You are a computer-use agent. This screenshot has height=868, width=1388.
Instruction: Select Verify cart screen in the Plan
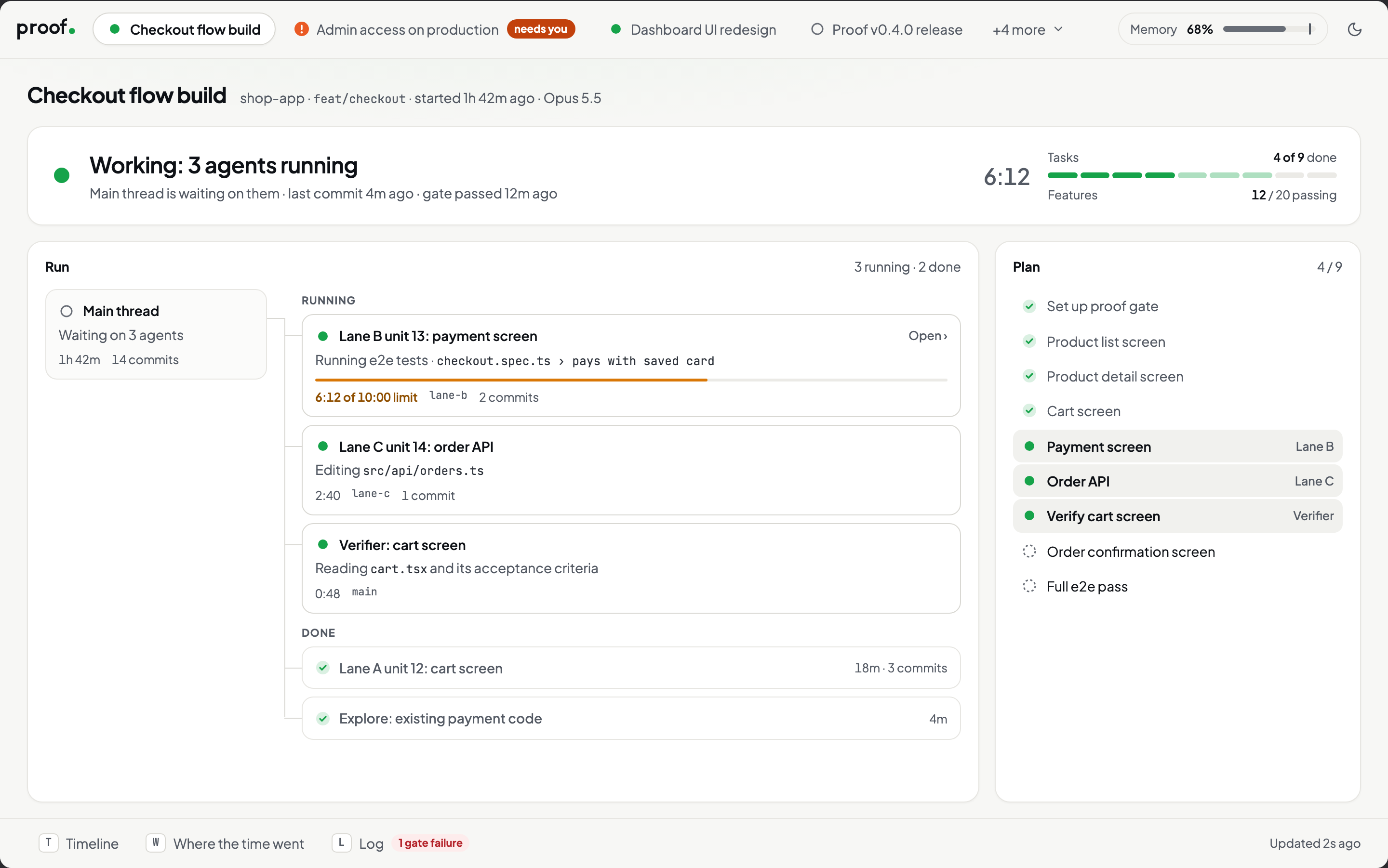(1177, 516)
